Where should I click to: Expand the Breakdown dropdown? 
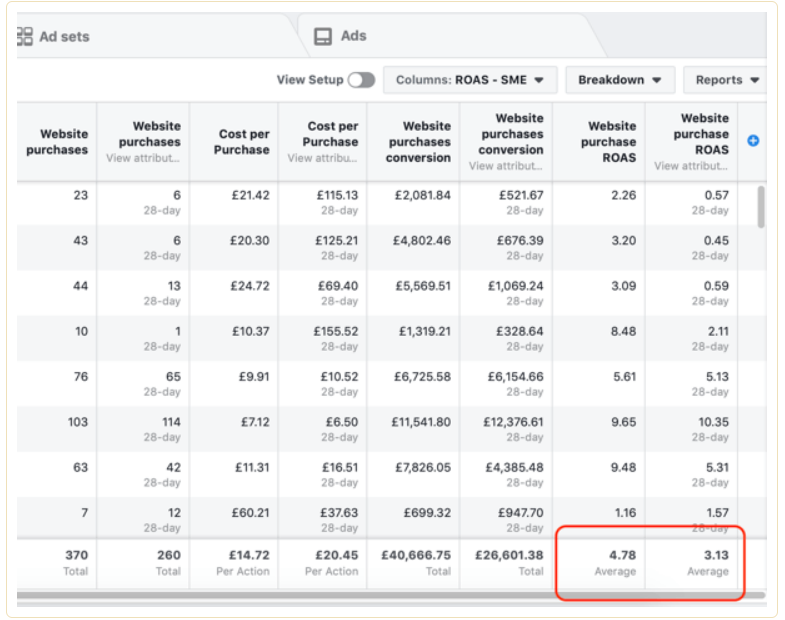pos(620,80)
